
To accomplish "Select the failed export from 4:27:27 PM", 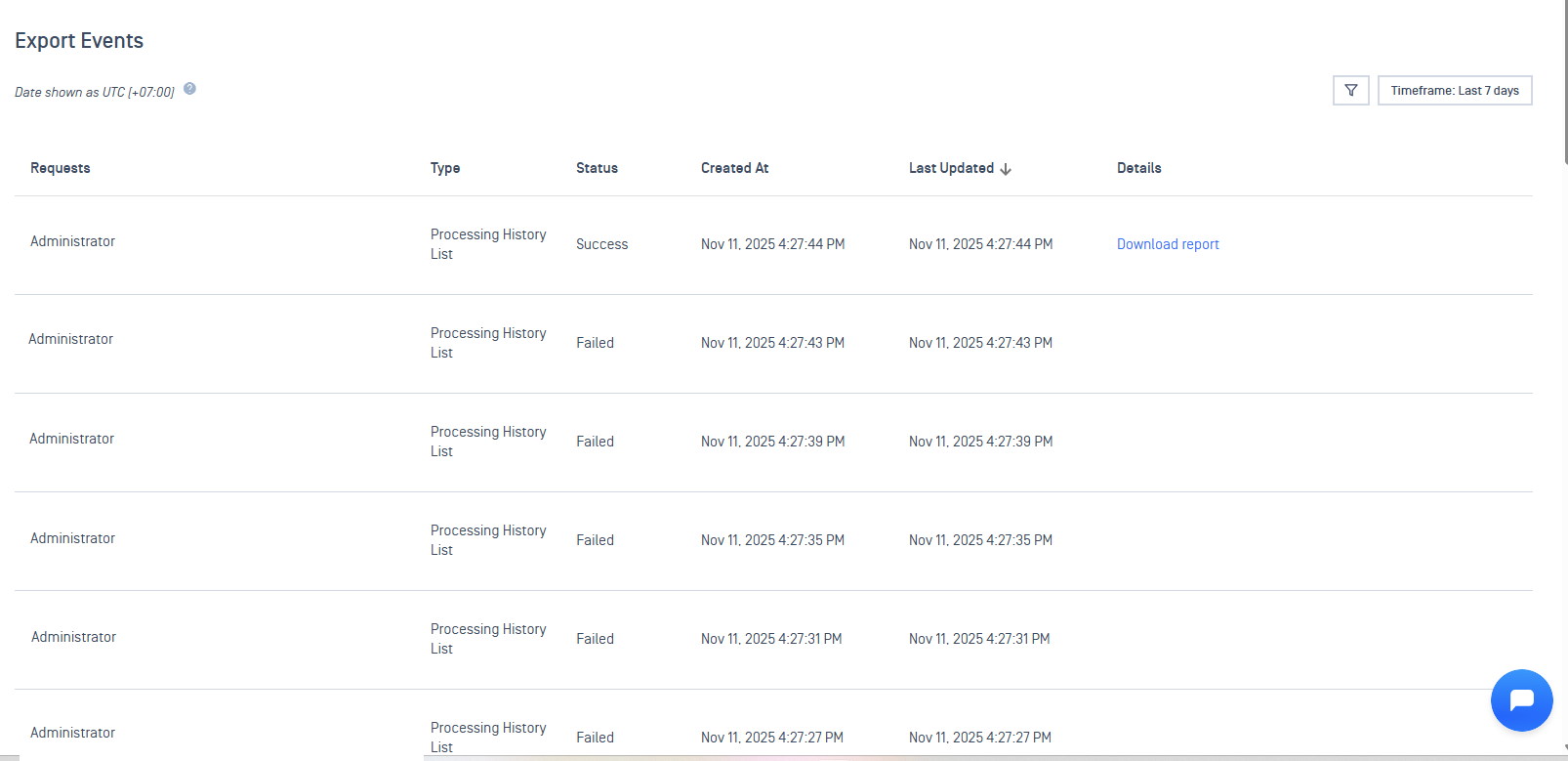I will (x=595, y=738).
